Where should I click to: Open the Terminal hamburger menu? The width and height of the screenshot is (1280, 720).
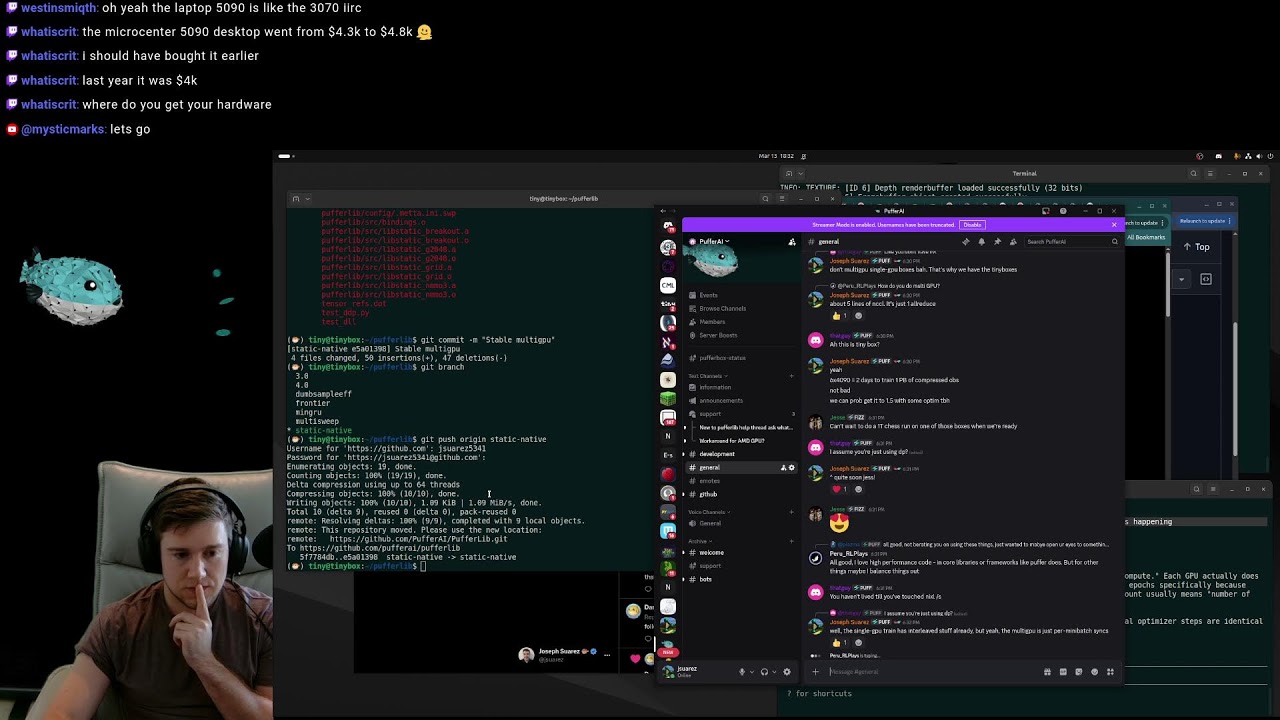pyautogui.click(x=1210, y=174)
